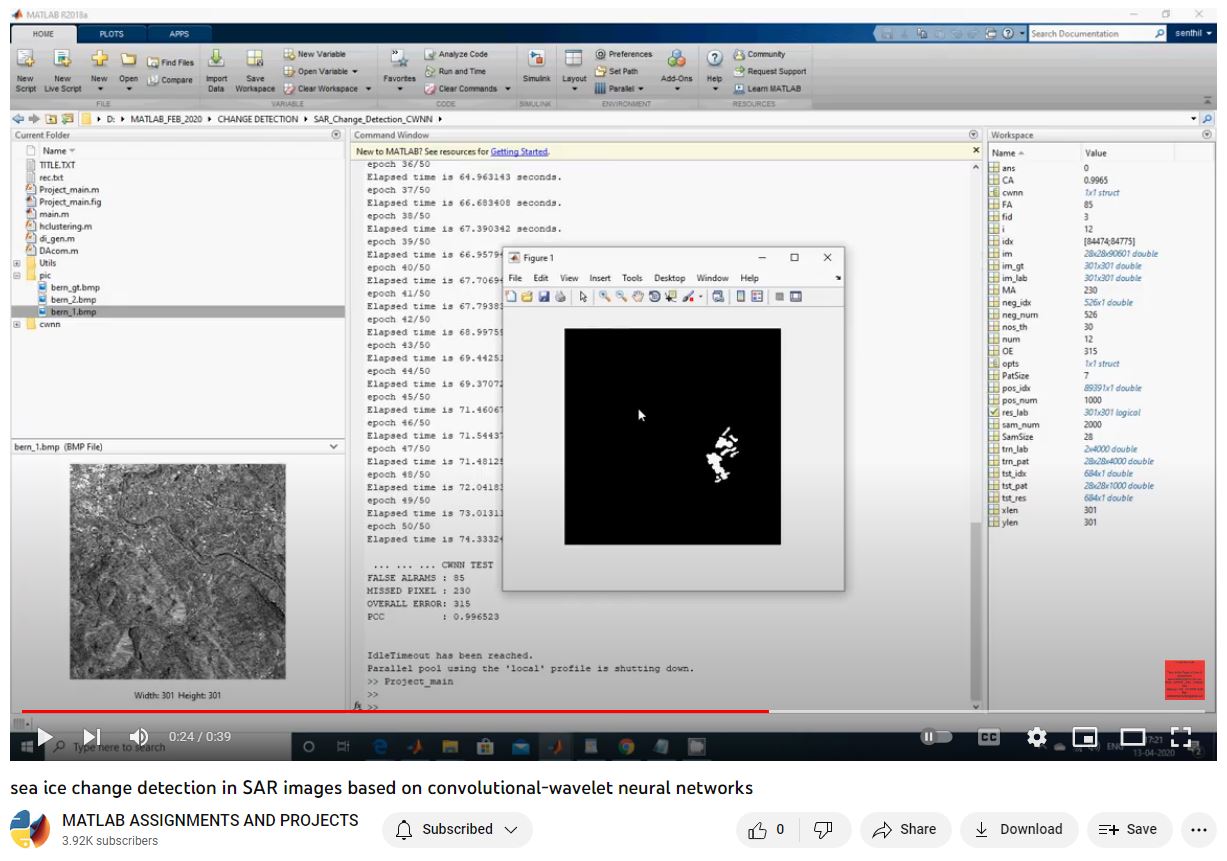1227x861 pixels.
Task: Open the Clear Workspace dropdown arrow
Action: [x=368, y=89]
